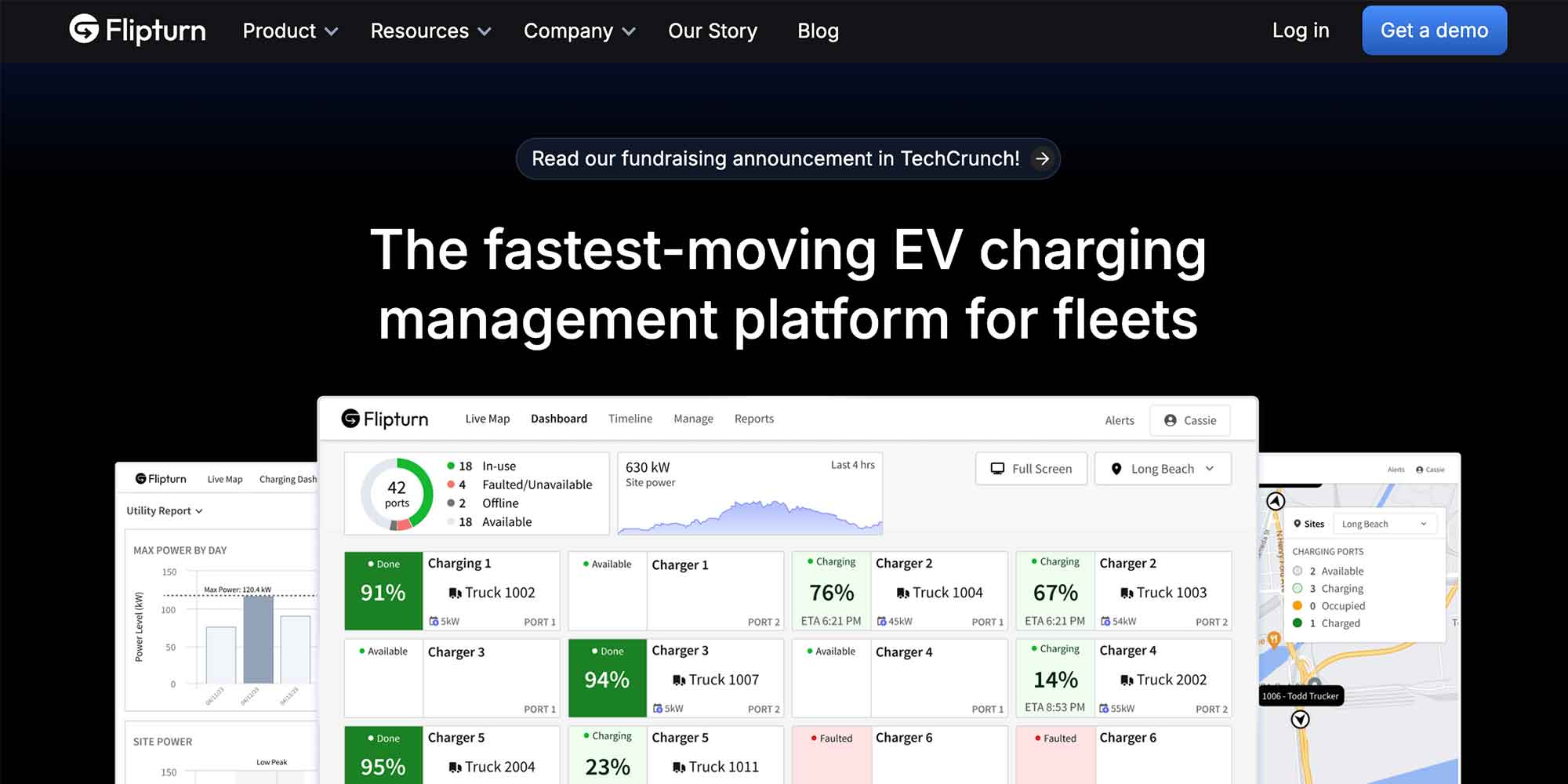Open Live Map tab in left Flipturn window
This screenshot has width=1568, height=784.
[225, 479]
